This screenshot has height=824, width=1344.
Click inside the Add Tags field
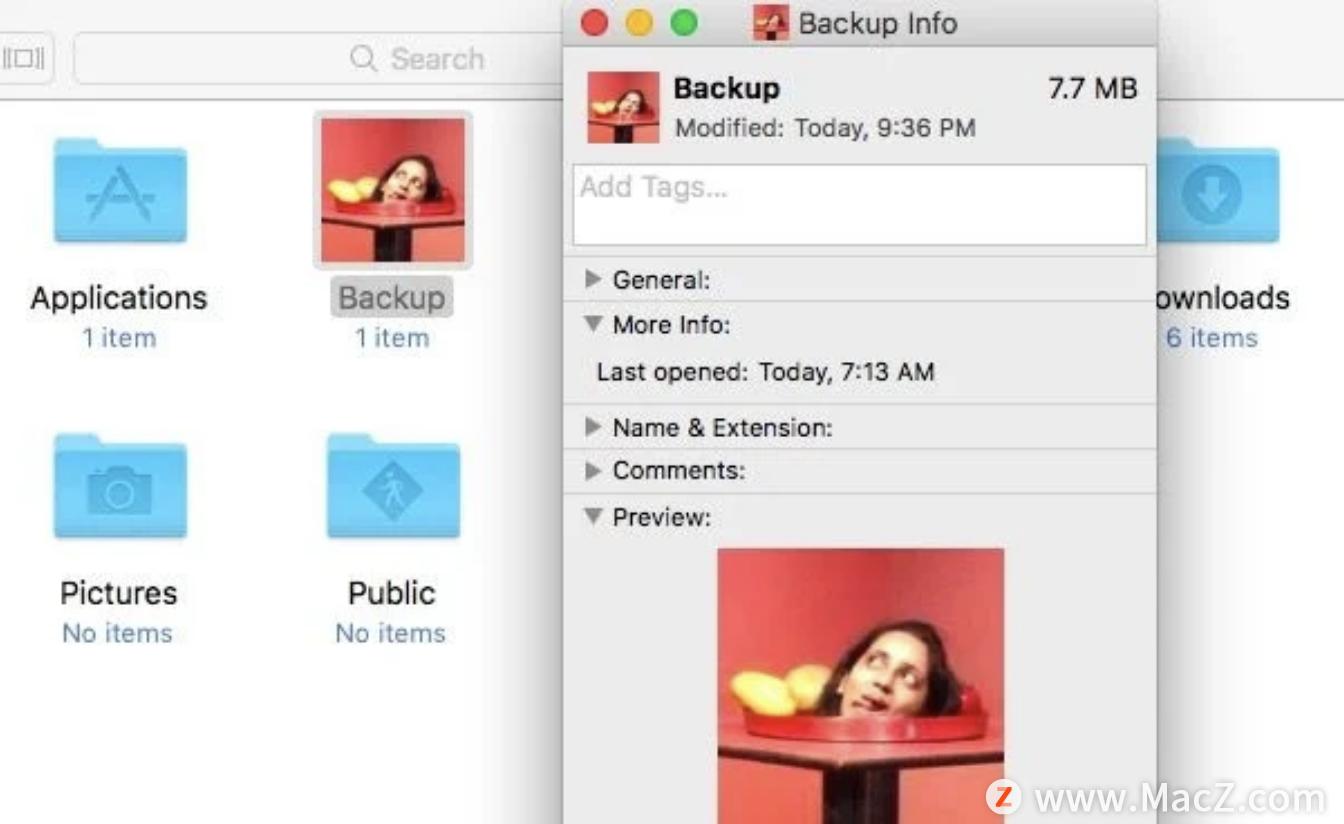tap(858, 203)
